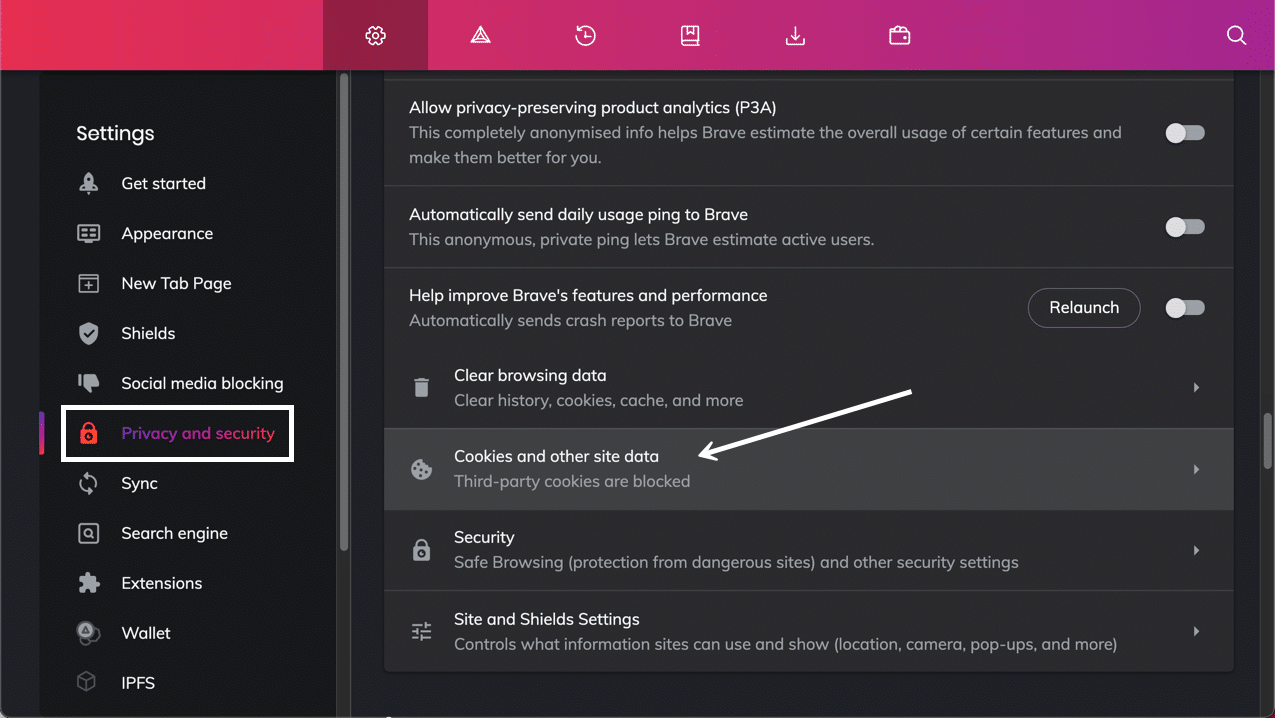Click the search magnifier icon
Image resolution: width=1275 pixels, height=718 pixels.
(1237, 35)
